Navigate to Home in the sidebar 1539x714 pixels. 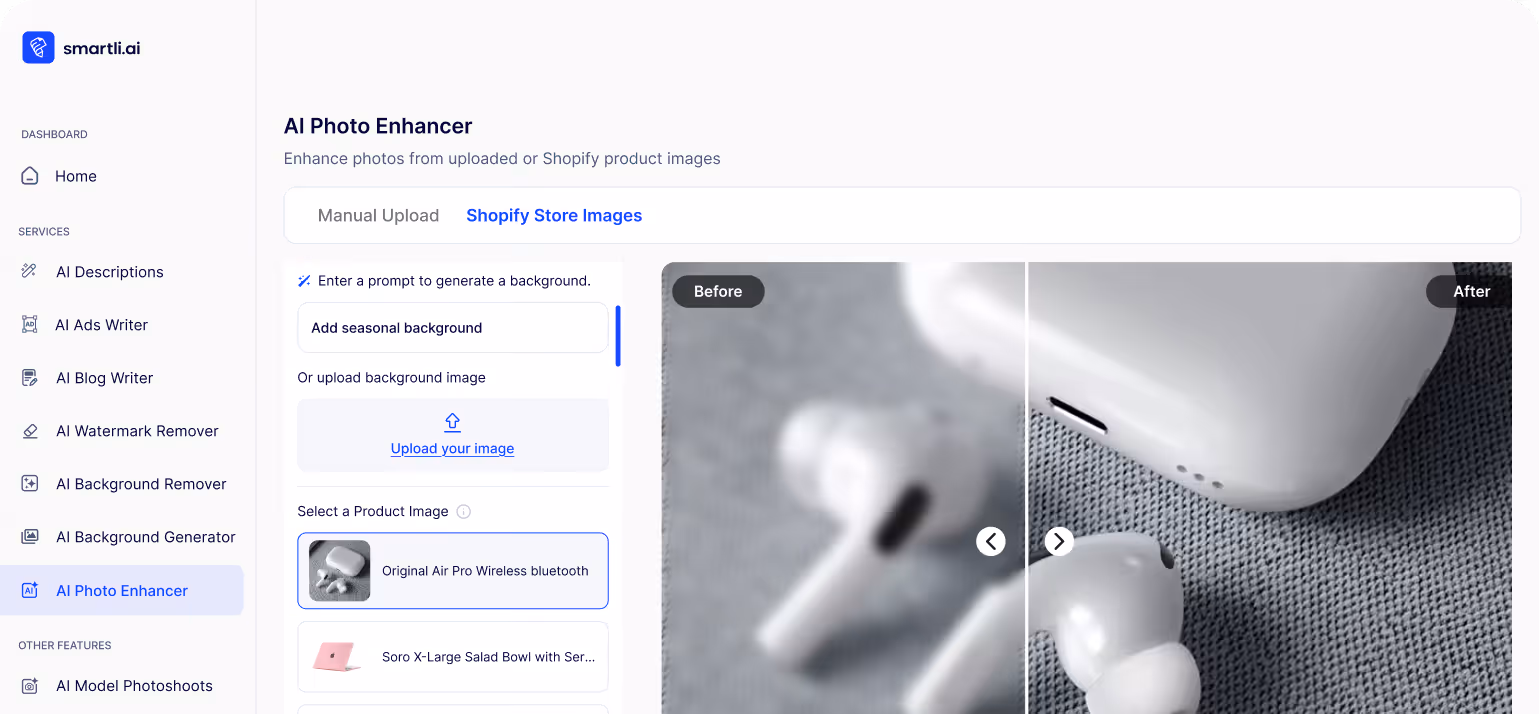click(76, 176)
